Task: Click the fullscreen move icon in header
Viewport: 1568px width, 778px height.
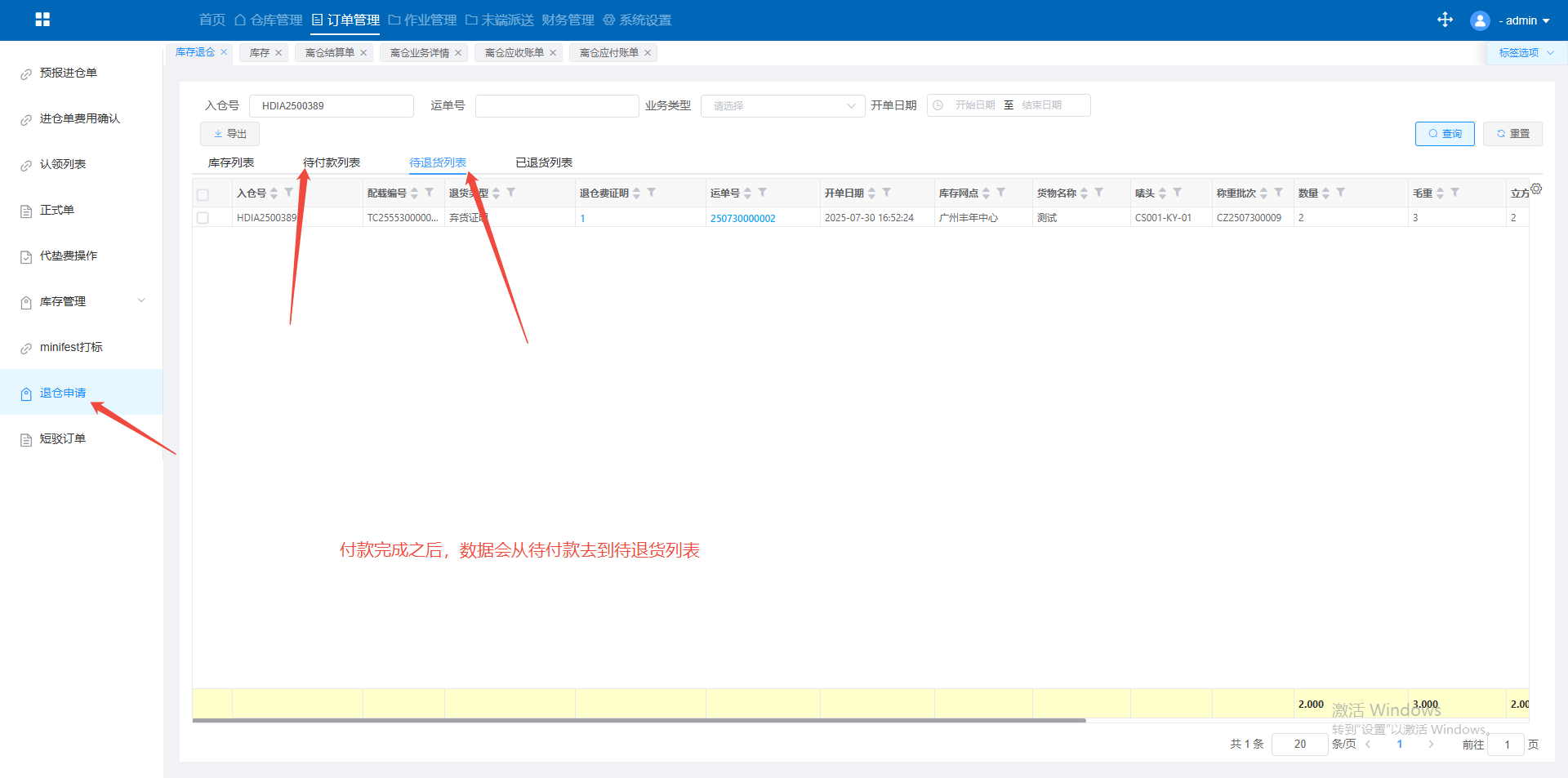Action: (x=1445, y=20)
